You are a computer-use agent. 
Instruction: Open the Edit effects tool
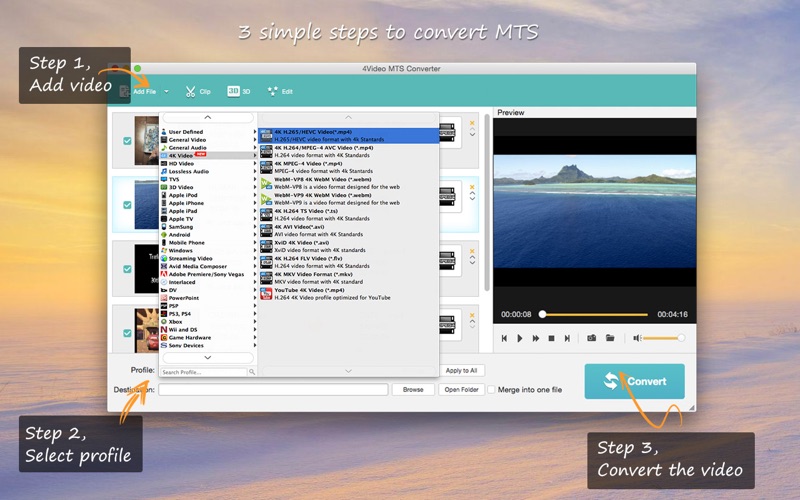click(280, 91)
